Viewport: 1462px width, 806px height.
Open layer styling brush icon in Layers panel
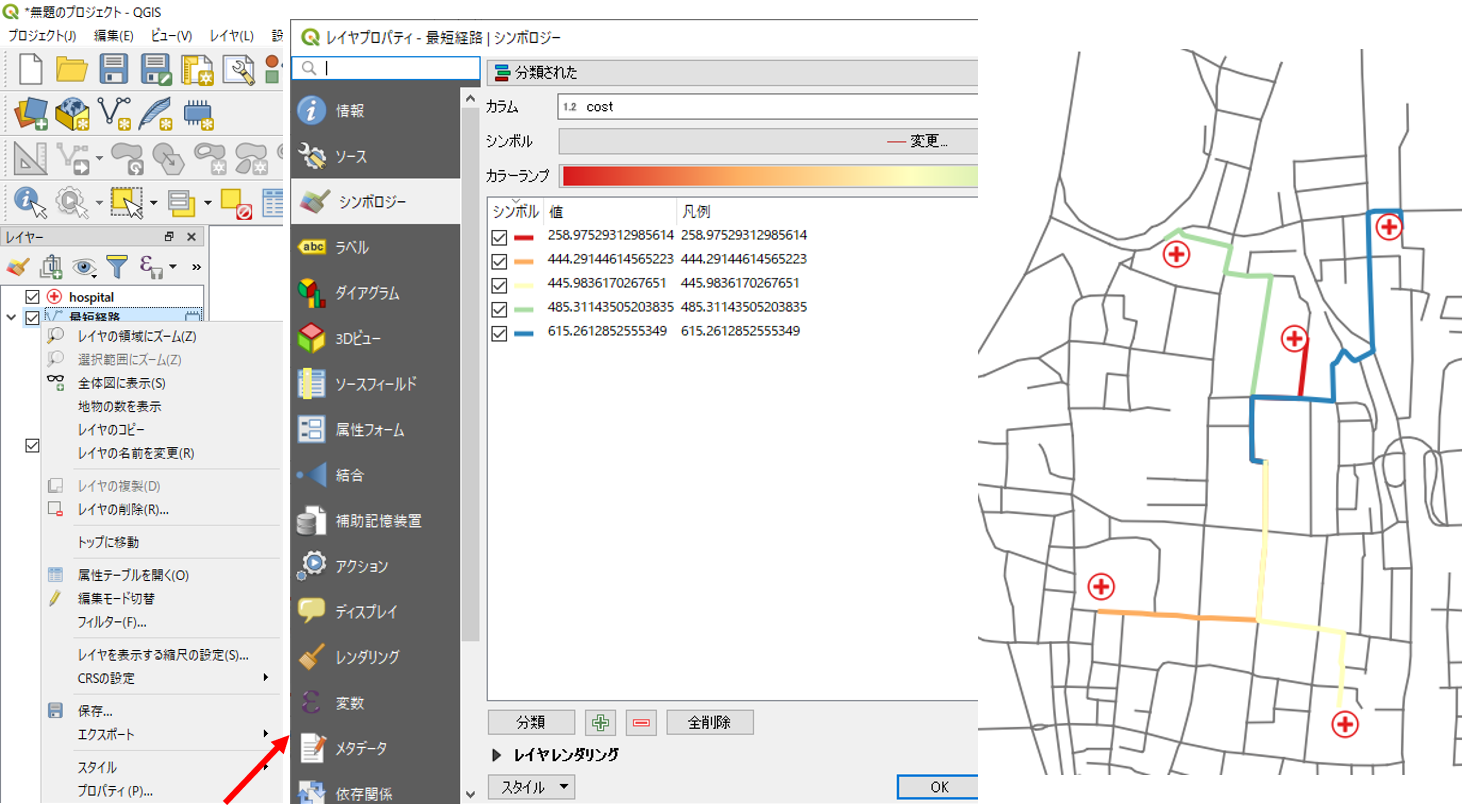(17, 266)
